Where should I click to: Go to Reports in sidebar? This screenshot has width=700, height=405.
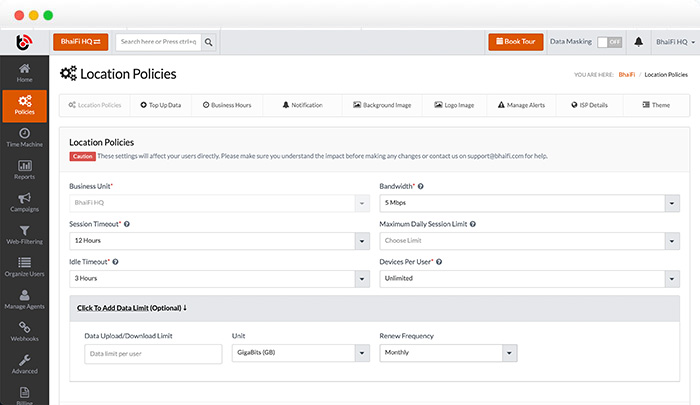tap(24, 170)
